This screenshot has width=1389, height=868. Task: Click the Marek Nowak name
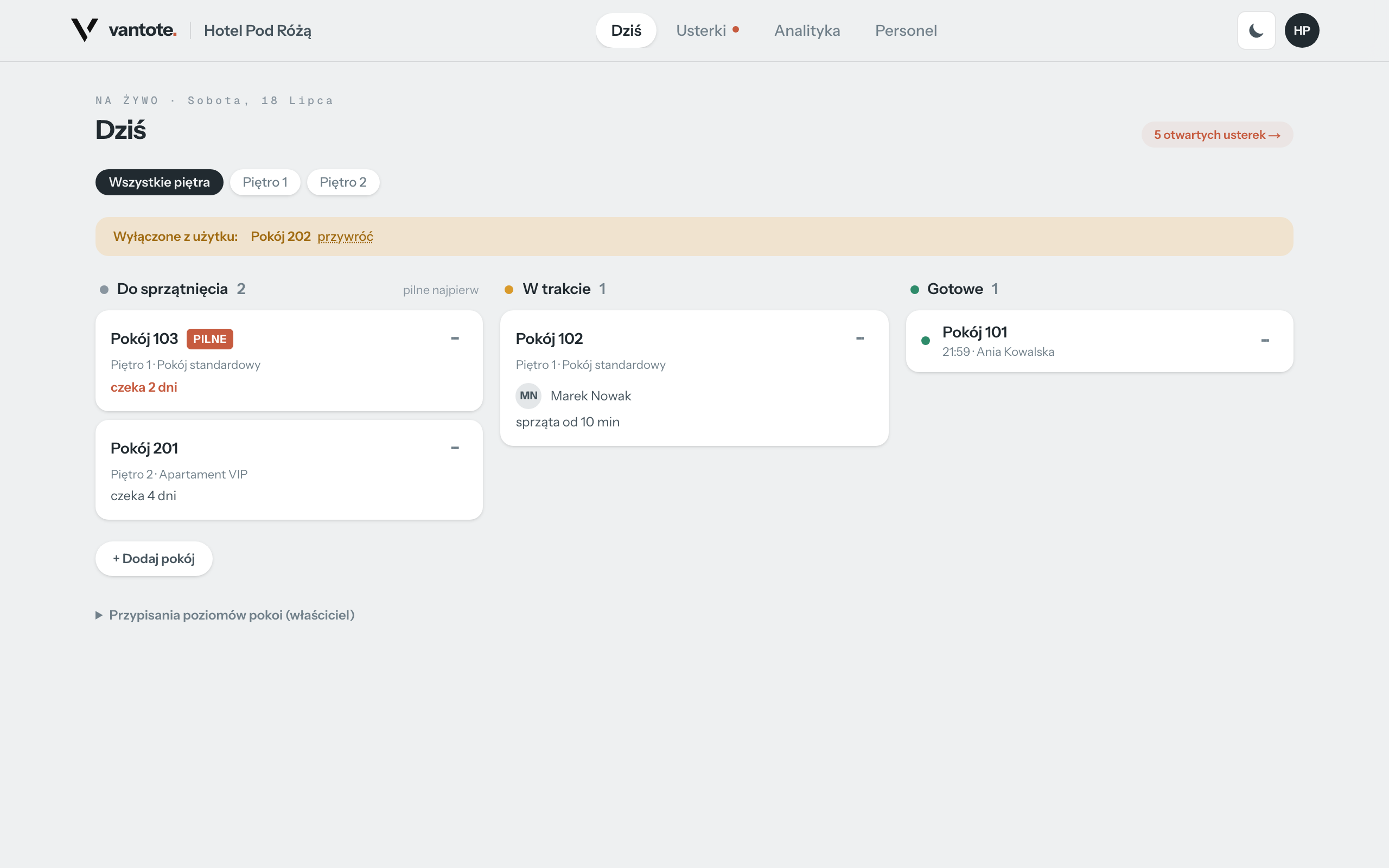click(591, 395)
